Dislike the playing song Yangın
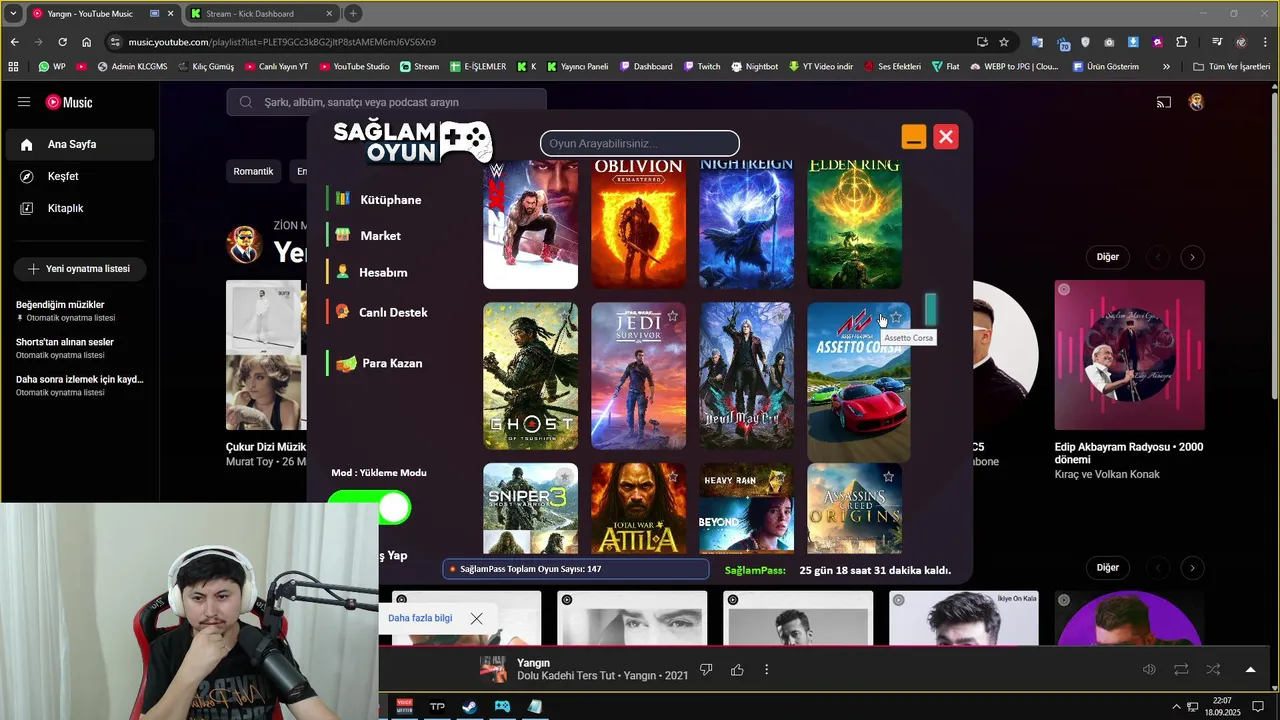Screen dimensions: 1280x720 click(706, 670)
